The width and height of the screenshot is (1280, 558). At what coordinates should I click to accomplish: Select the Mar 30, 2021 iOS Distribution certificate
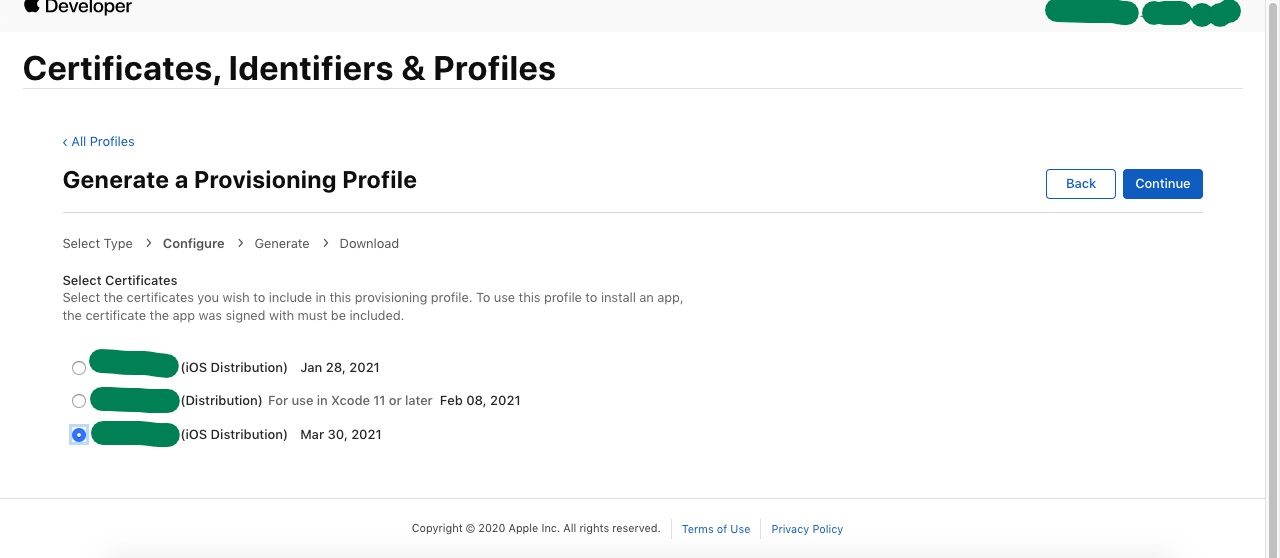pyautogui.click(x=79, y=435)
